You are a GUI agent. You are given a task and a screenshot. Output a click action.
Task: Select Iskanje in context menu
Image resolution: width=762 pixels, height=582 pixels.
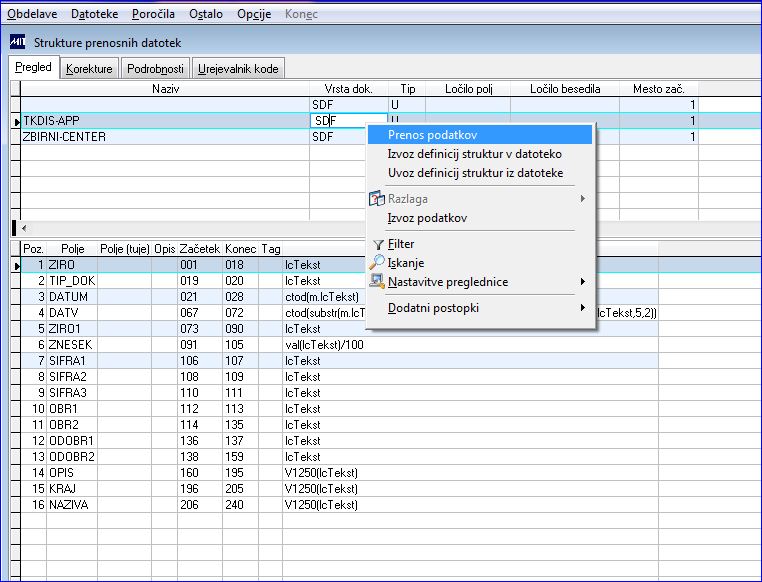(480, 263)
